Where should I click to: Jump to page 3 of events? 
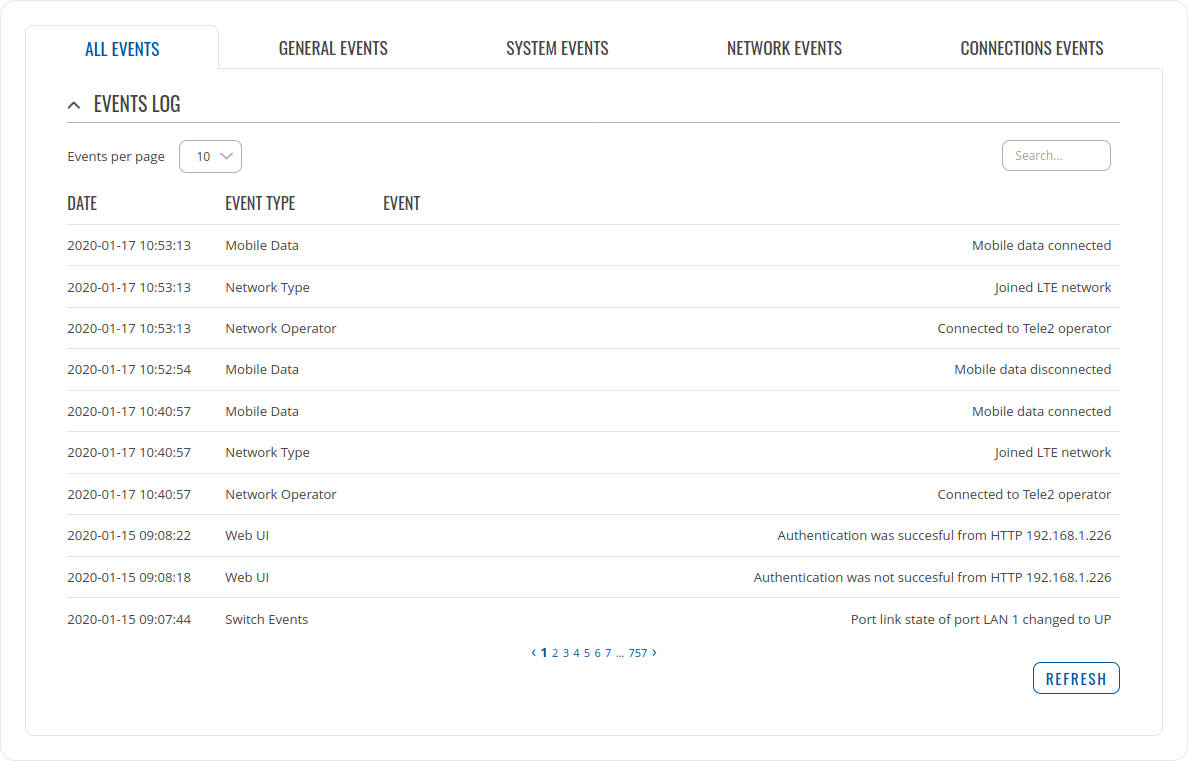coord(565,653)
